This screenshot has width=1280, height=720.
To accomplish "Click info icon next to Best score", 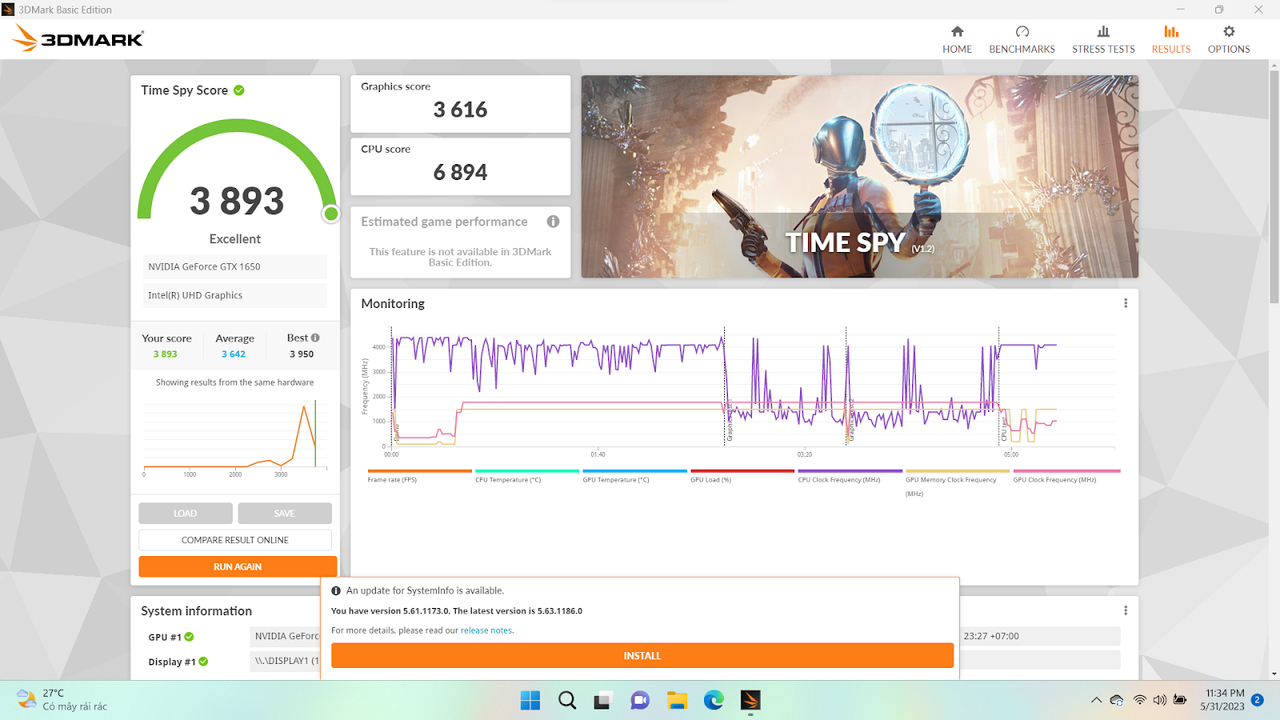I will click(x=315, y=338).
